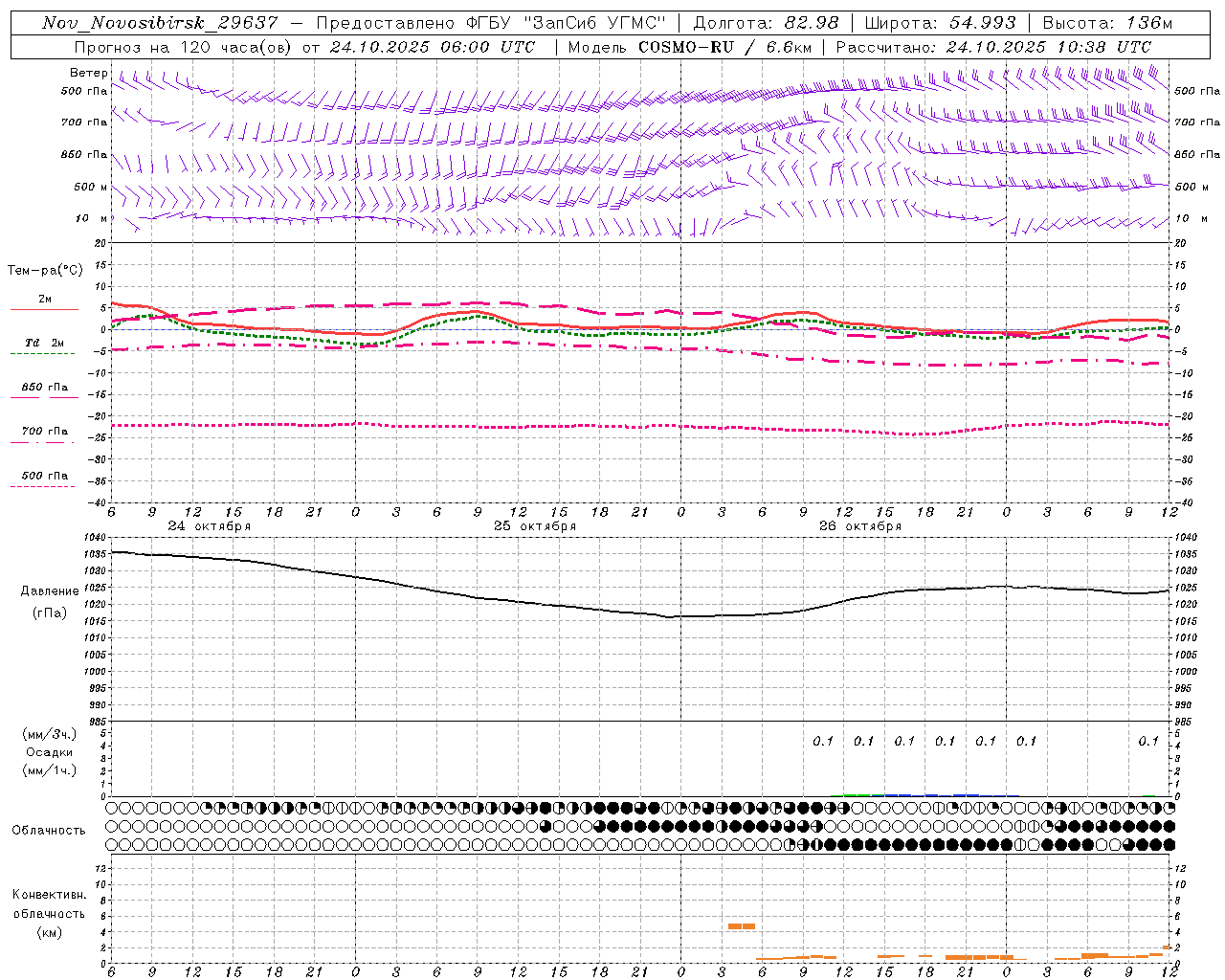This screenshot has height=980, width=1225.
Task: Click the Конвективн. облачность panel label
Action: [49, 913]
